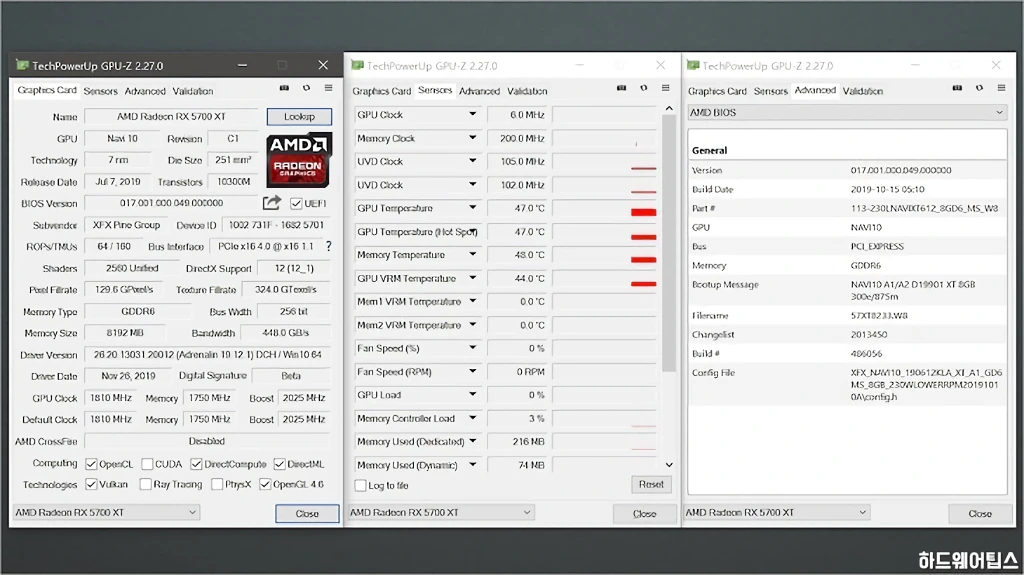Open GPU selector dropdown in Sensors window

441,512
